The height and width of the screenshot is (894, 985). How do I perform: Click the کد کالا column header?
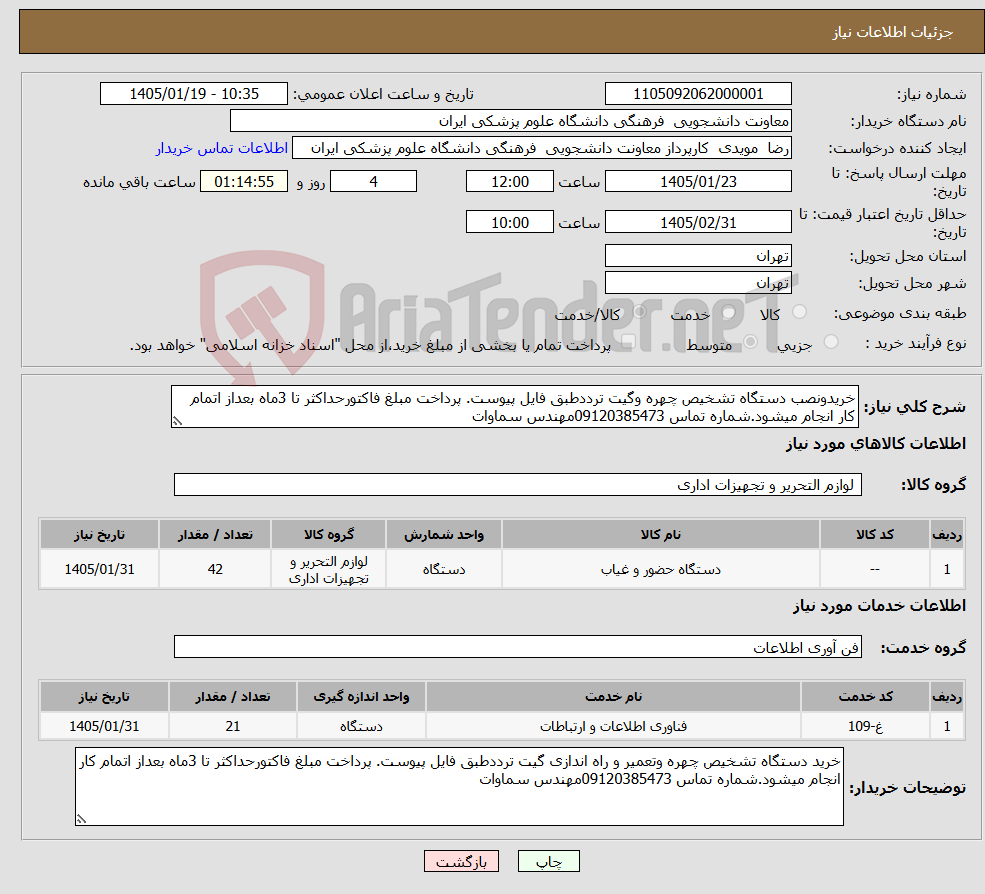pyautogui.click(x=875, y=535)
